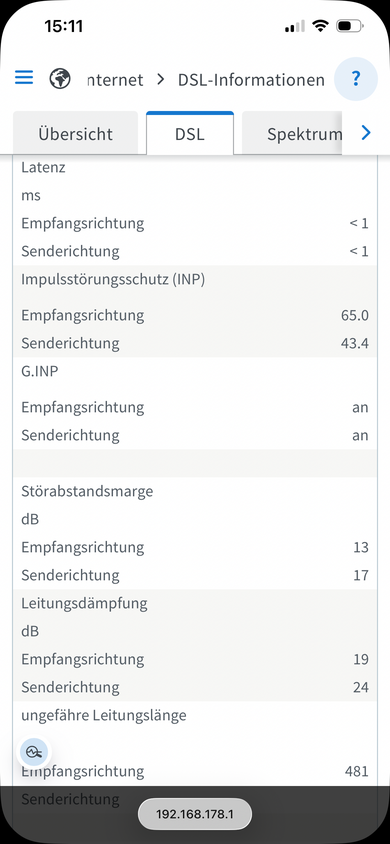The width and height of the screenshot is (390, 844).
Task: Open the Spektrum tab
Action: (x=292, y=133)
